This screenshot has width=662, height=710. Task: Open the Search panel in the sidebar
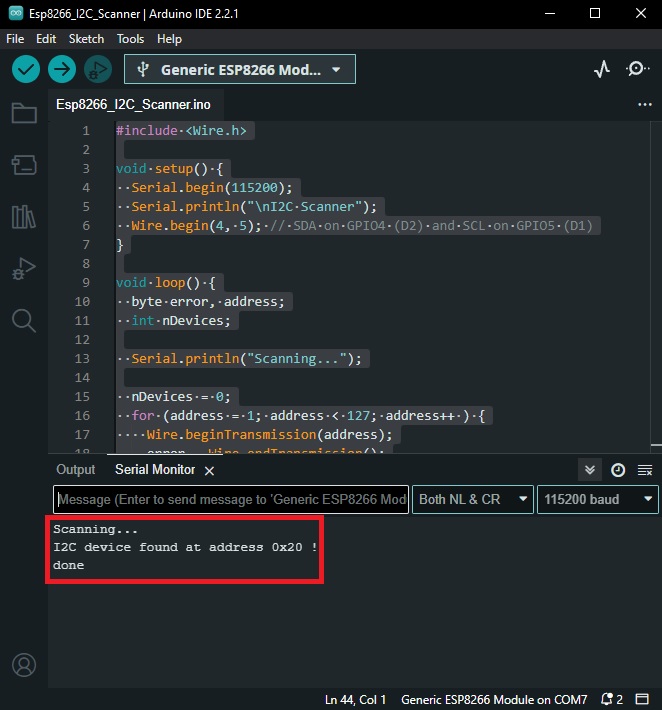pyautogui.click(x=23, y=320)
